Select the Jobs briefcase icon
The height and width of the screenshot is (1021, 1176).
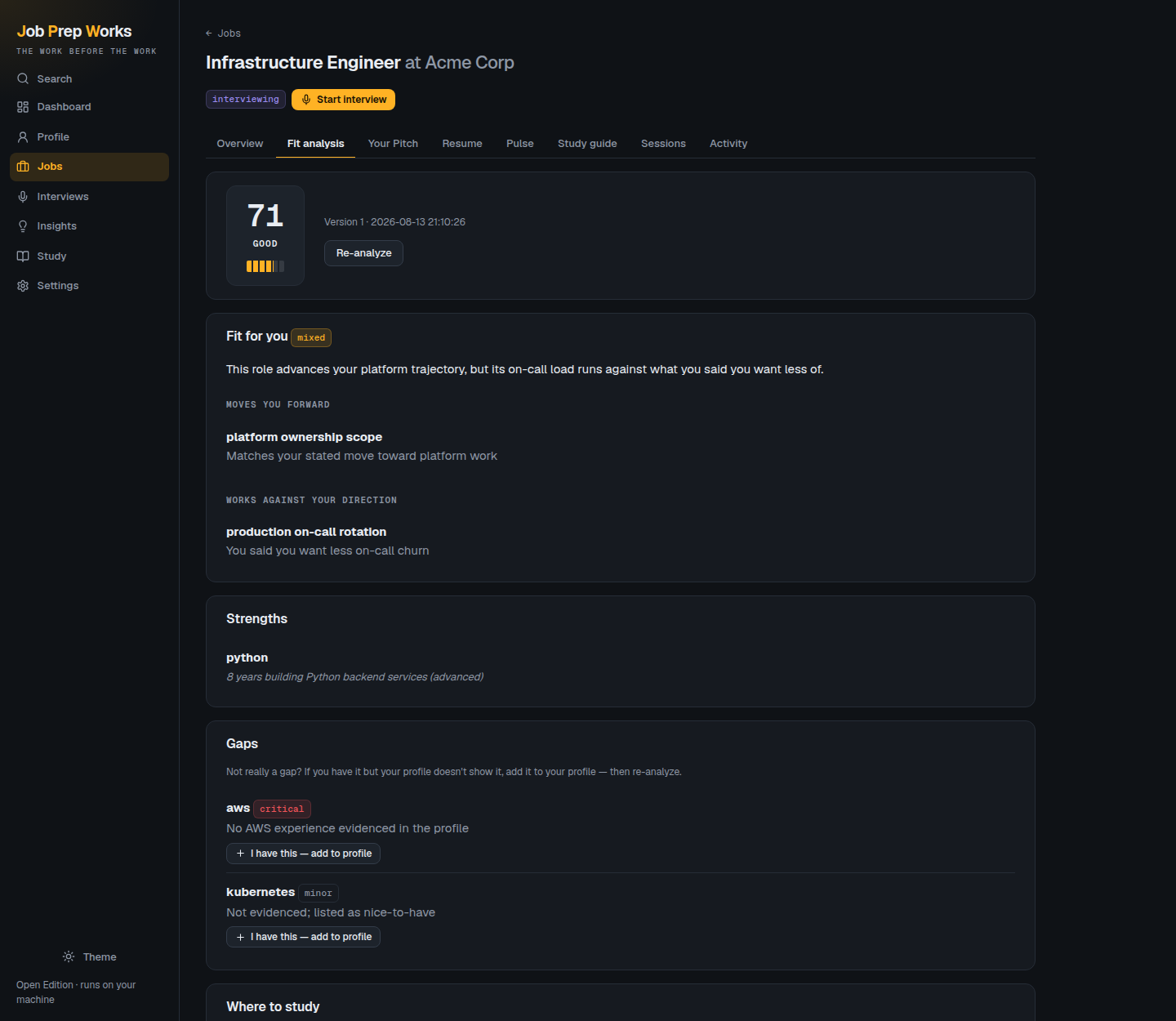pos(23,167)
